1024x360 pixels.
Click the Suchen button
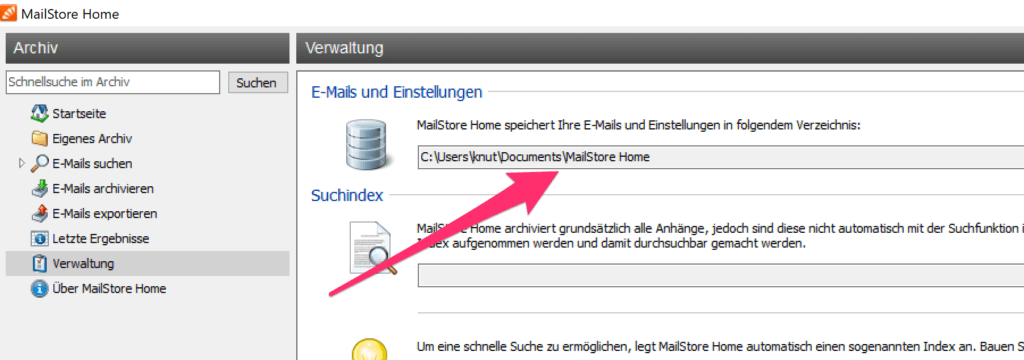pos(258,82)
